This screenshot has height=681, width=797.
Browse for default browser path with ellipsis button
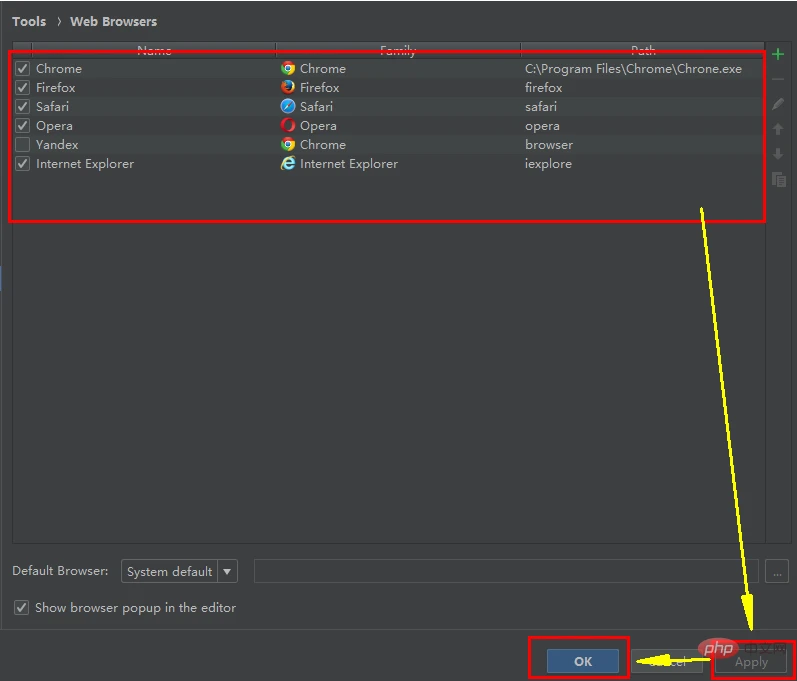point(777,572)
